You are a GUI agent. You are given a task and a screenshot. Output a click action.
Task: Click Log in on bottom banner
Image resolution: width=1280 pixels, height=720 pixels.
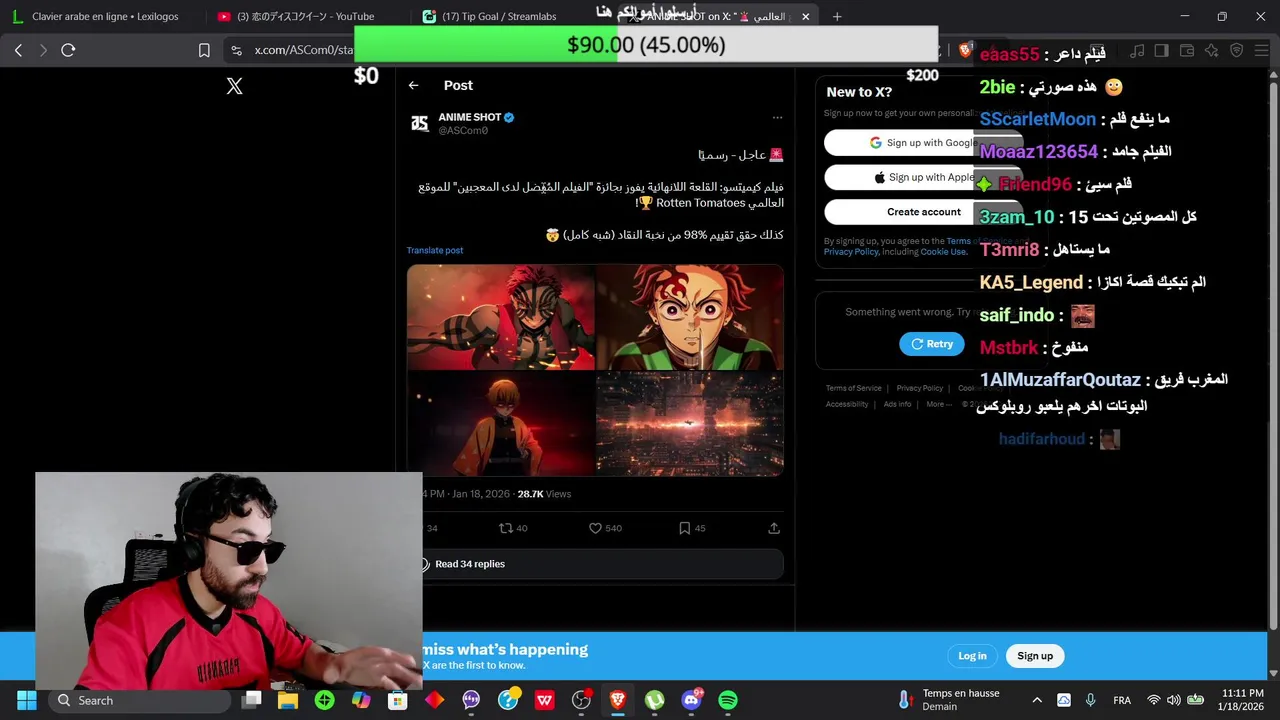pos(972,656)
